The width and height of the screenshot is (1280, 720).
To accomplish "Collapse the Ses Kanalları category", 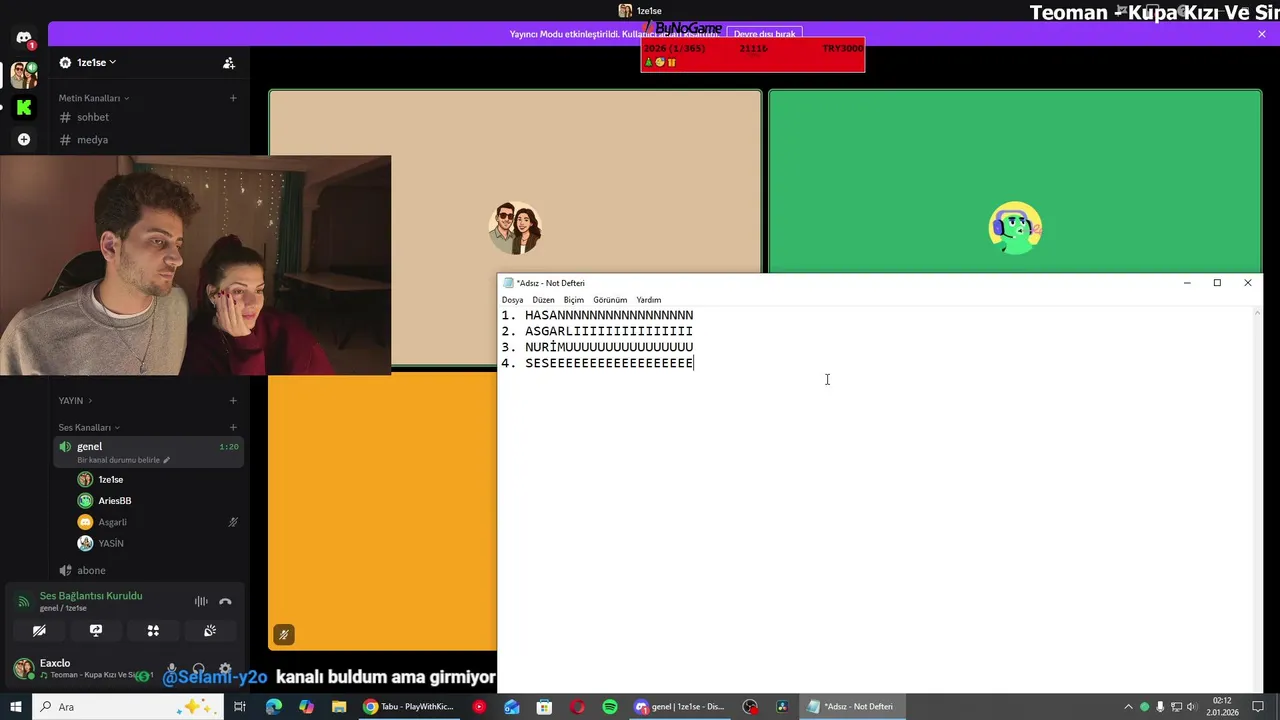I will click(x=89, y=428).
